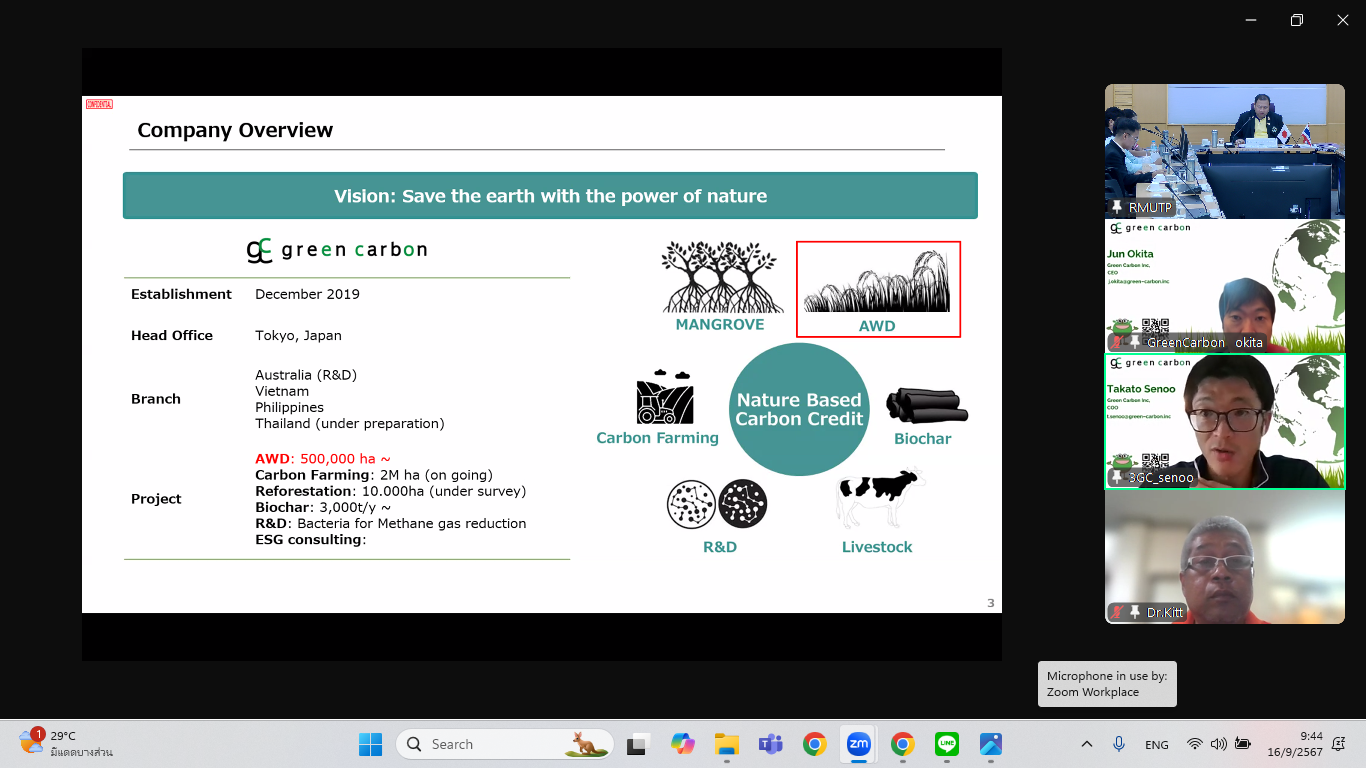
Task: Click the Windows Start button
Action: click(370, 744)
